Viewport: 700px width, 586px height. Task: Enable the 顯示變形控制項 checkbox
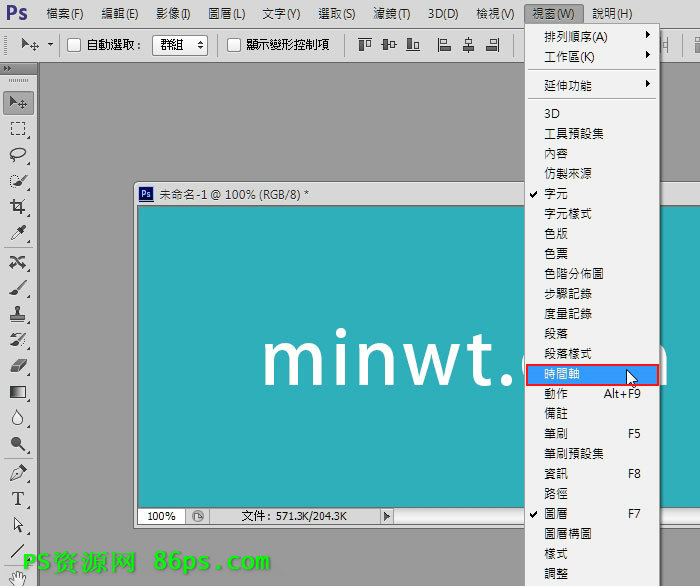click(x=233, y=45)
